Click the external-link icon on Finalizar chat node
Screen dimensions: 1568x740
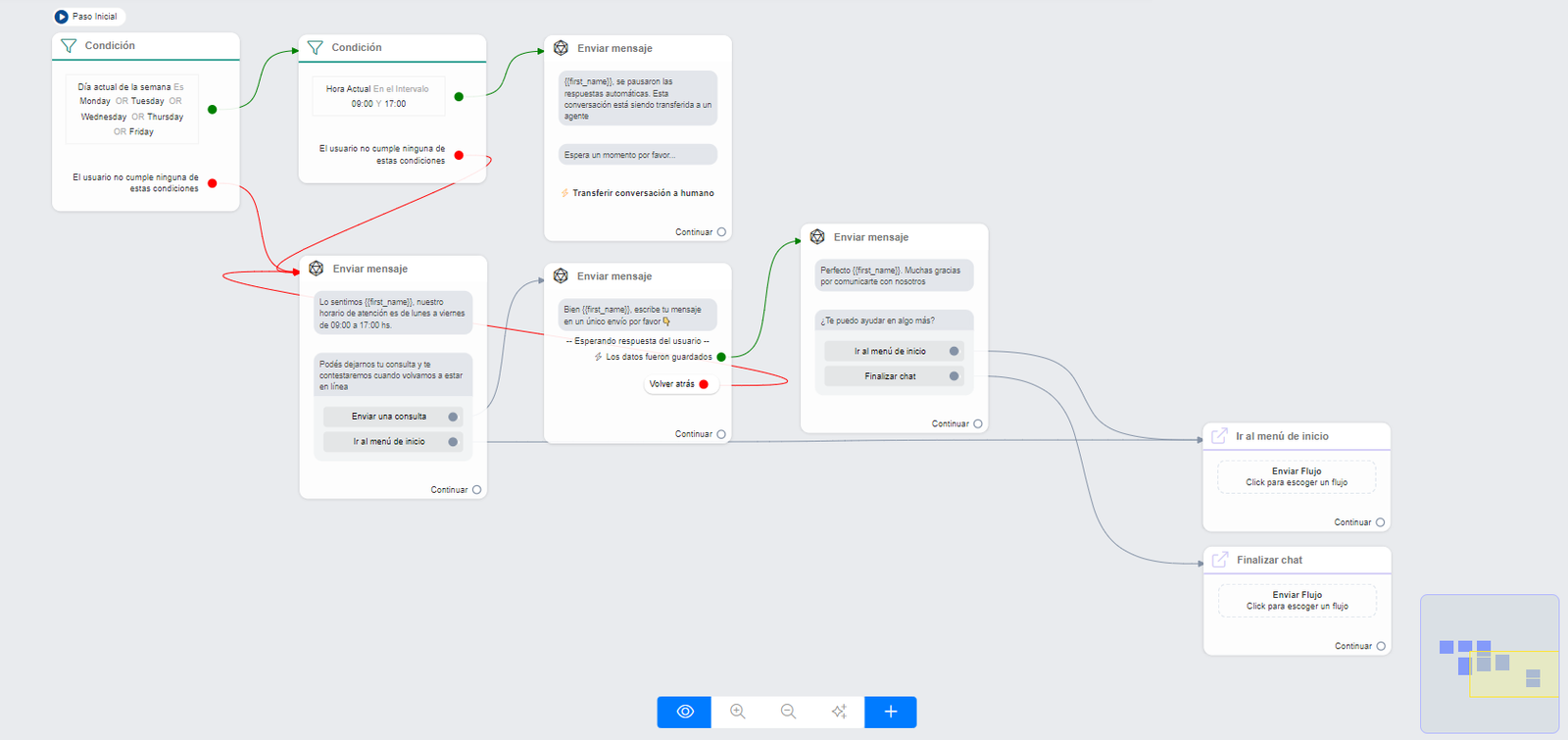(1220, 560)
